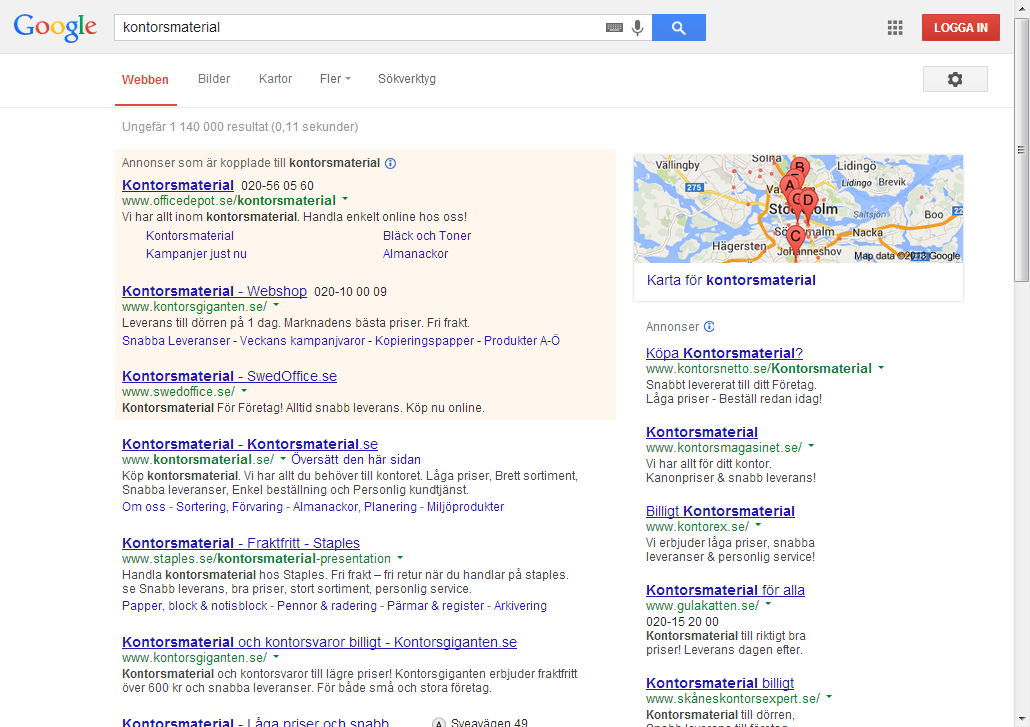Open Produkter A-Ö sitelink
This screenshot has height=727, width=1030.
click(x=522, y=341)
